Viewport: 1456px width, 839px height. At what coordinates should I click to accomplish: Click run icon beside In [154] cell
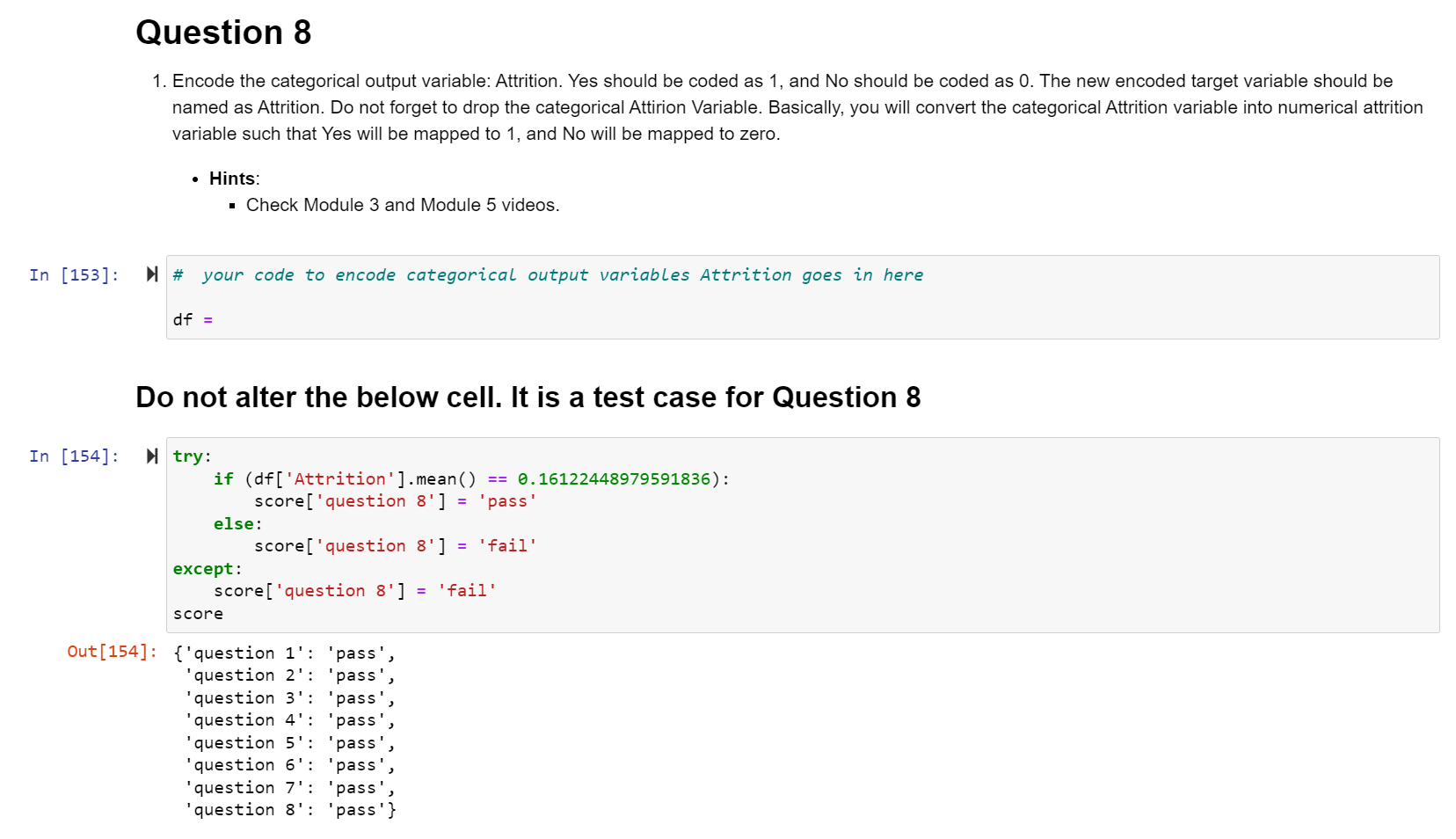point(152,456)
